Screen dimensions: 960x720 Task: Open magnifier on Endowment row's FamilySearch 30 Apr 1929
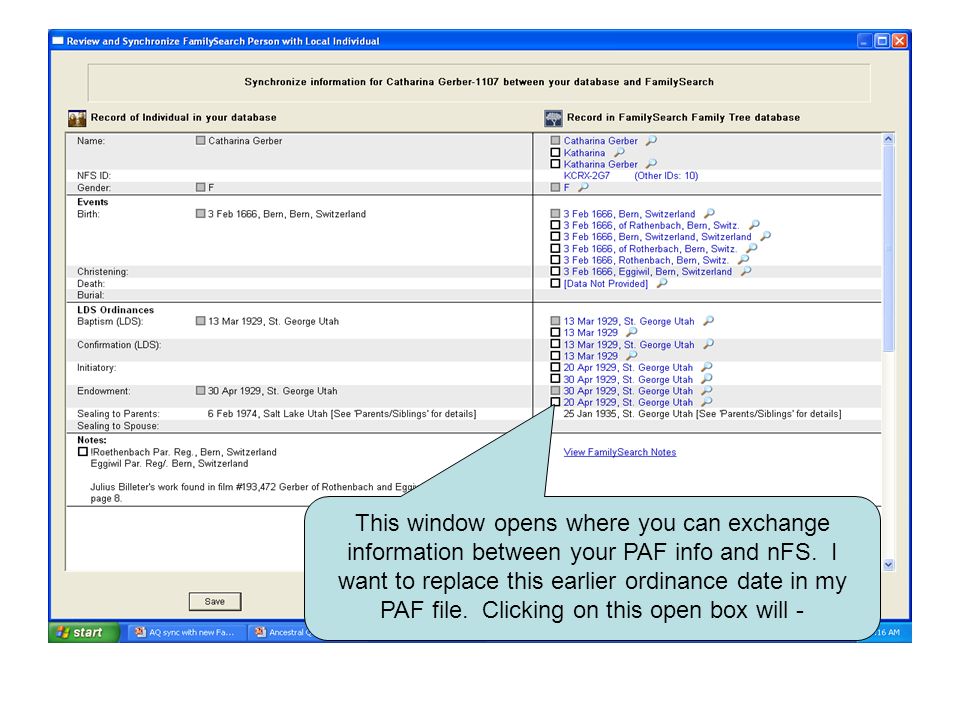(x=707, y=390)
